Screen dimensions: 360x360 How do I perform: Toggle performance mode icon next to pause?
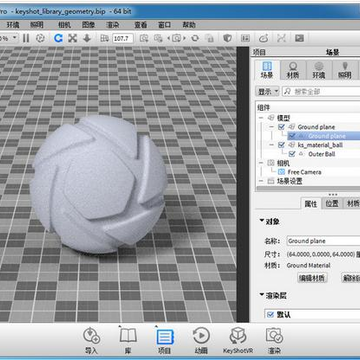coord(40,38)
